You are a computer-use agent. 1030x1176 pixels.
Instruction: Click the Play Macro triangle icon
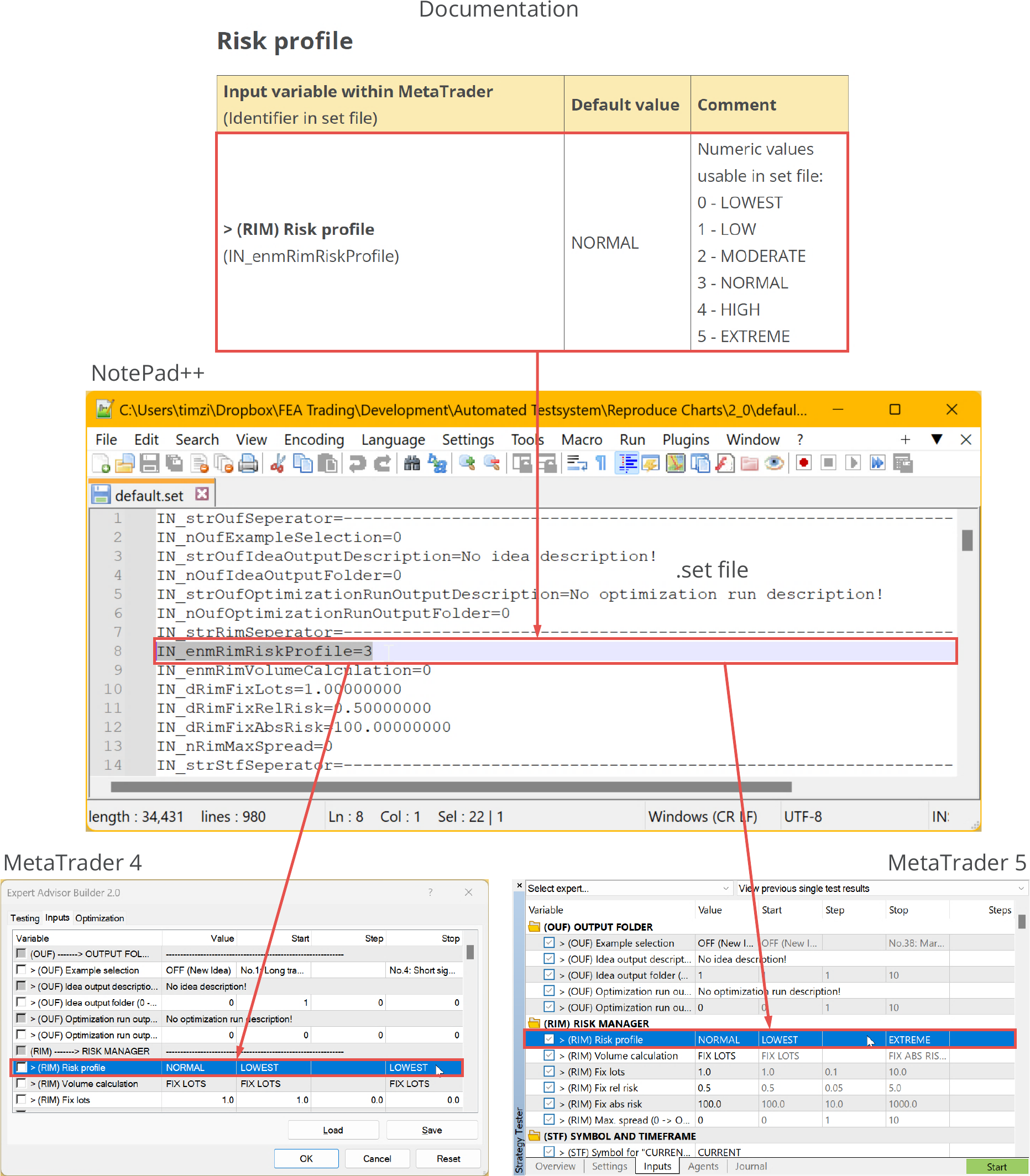coord(853,463)
